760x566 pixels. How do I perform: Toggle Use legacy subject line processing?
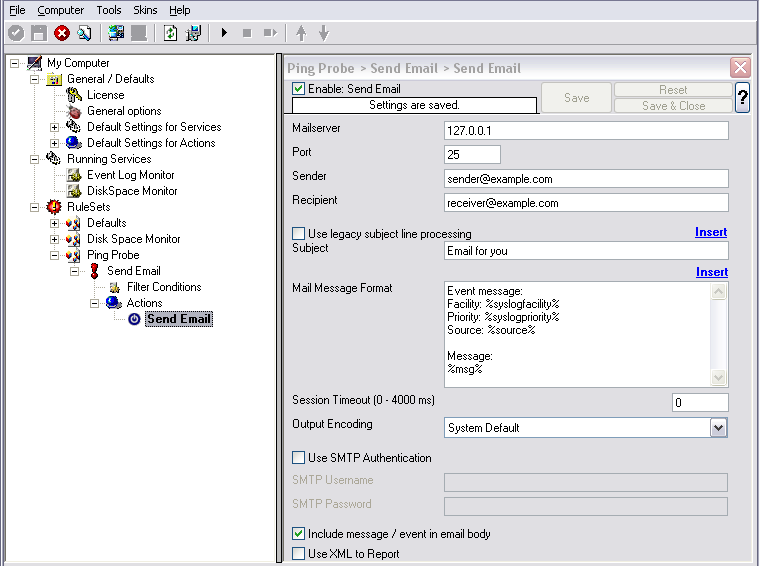[299, 234]
